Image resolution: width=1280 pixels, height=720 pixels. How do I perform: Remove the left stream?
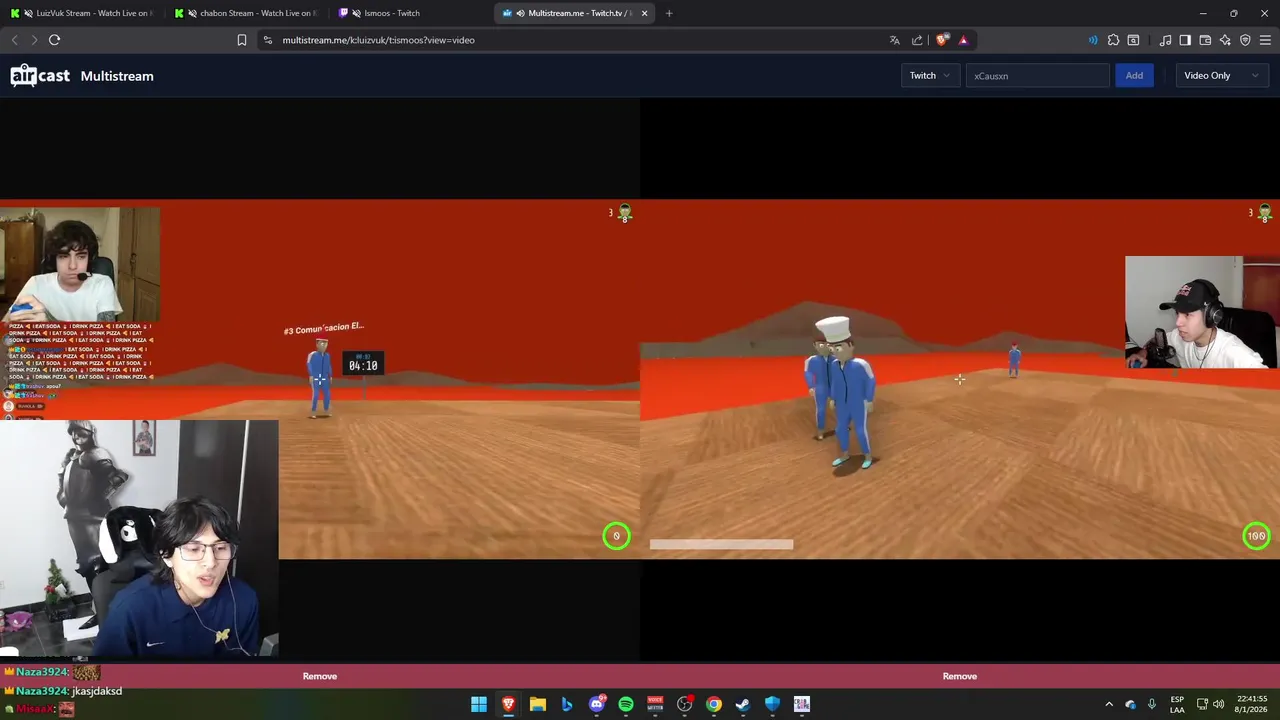pyautogui.click(x=320, y=676)
